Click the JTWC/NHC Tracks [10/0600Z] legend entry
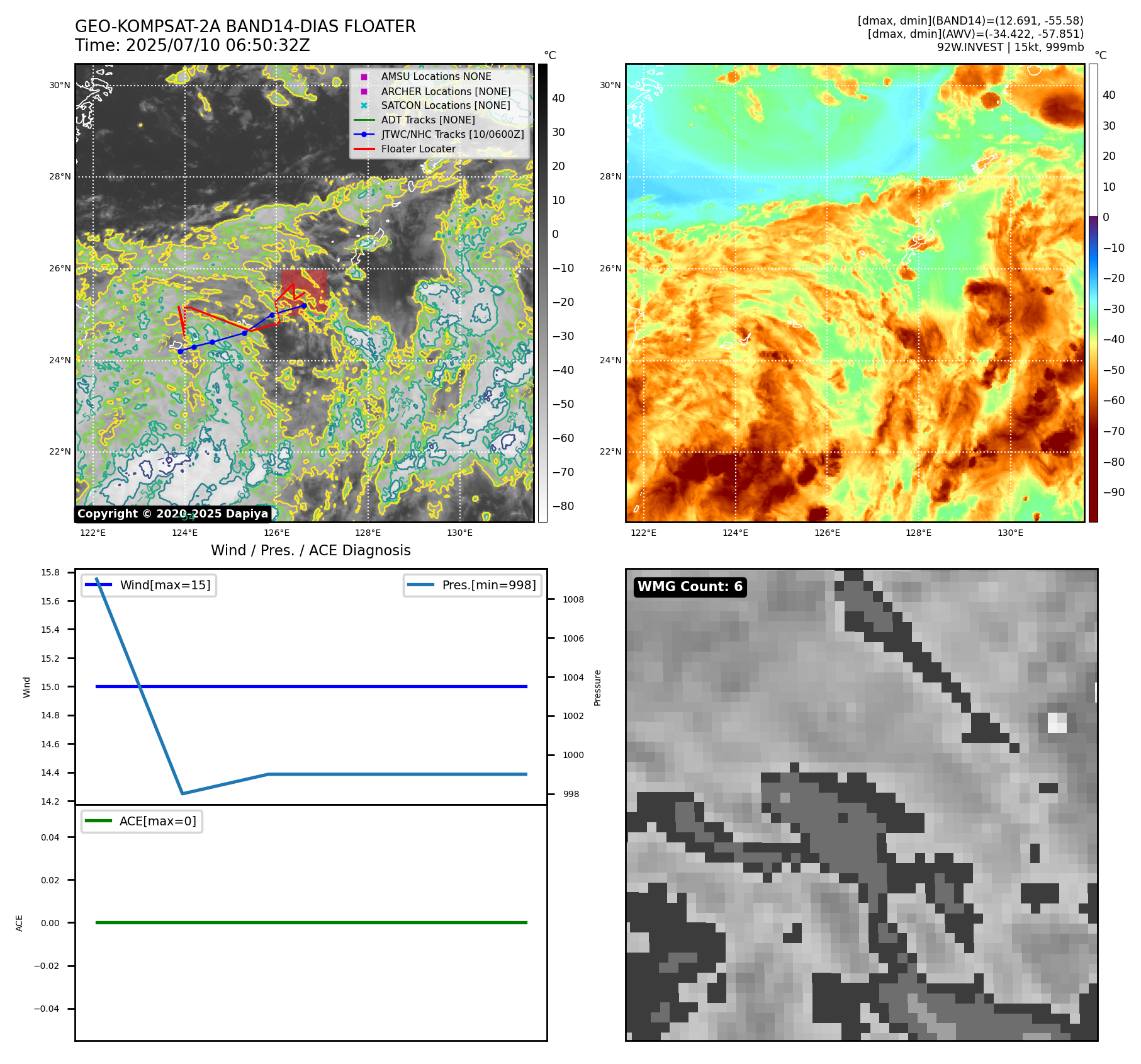The width and height of the screenshot is (1141, 1064). click(x=439, y=134)
